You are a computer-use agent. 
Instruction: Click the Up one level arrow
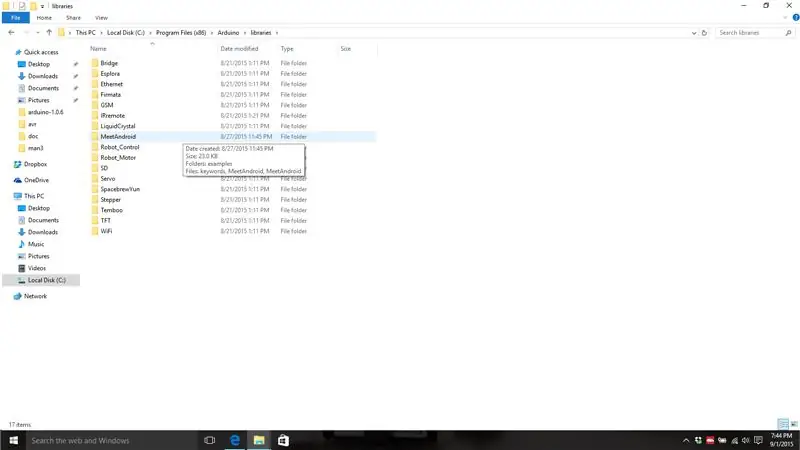pos(49,33)
